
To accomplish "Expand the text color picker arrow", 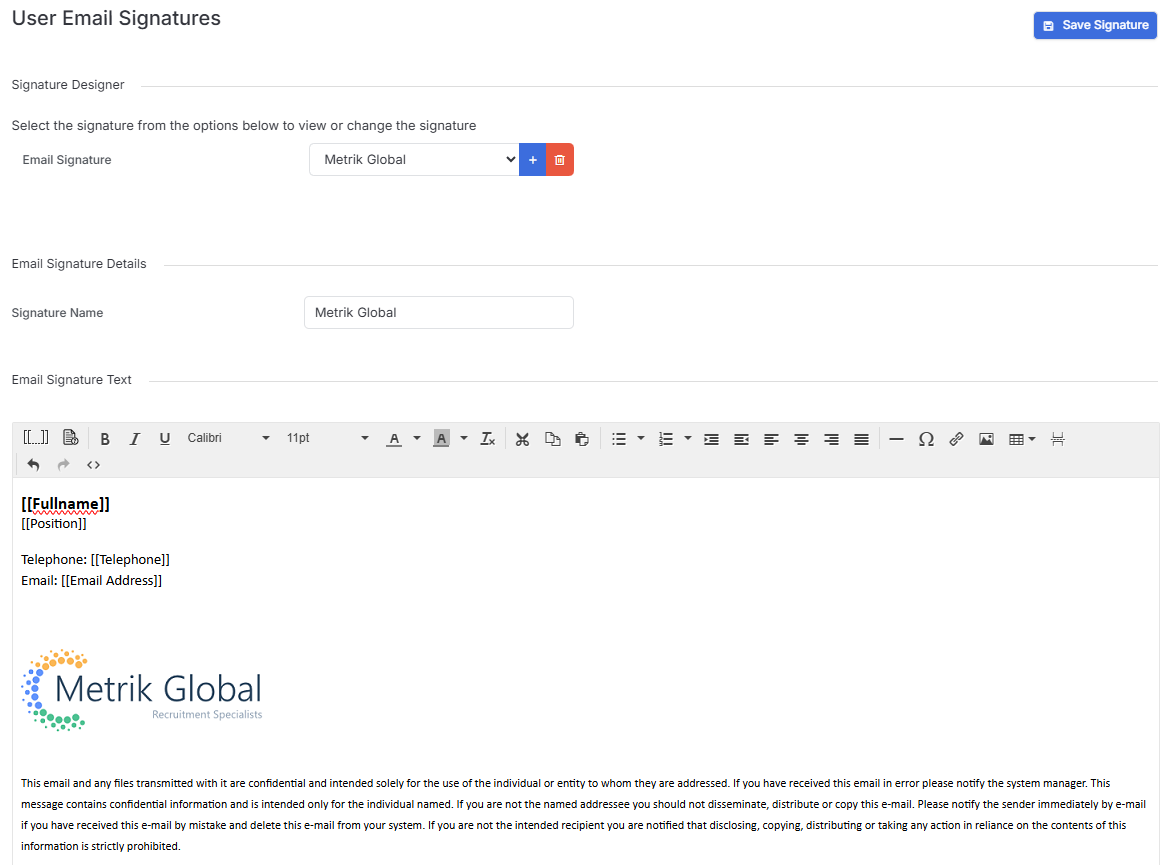I will tap(417, 438).
